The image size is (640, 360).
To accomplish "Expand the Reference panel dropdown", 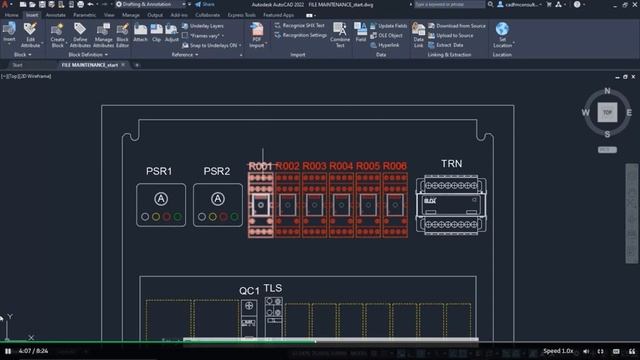I will click(x=185, y=54).
